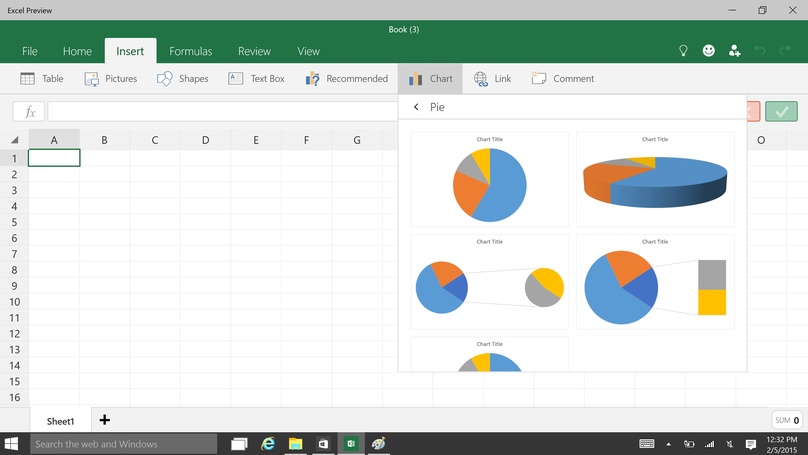The image size is (808, 455).
Task: Select the Insert tab
Action: coord(130,51)
